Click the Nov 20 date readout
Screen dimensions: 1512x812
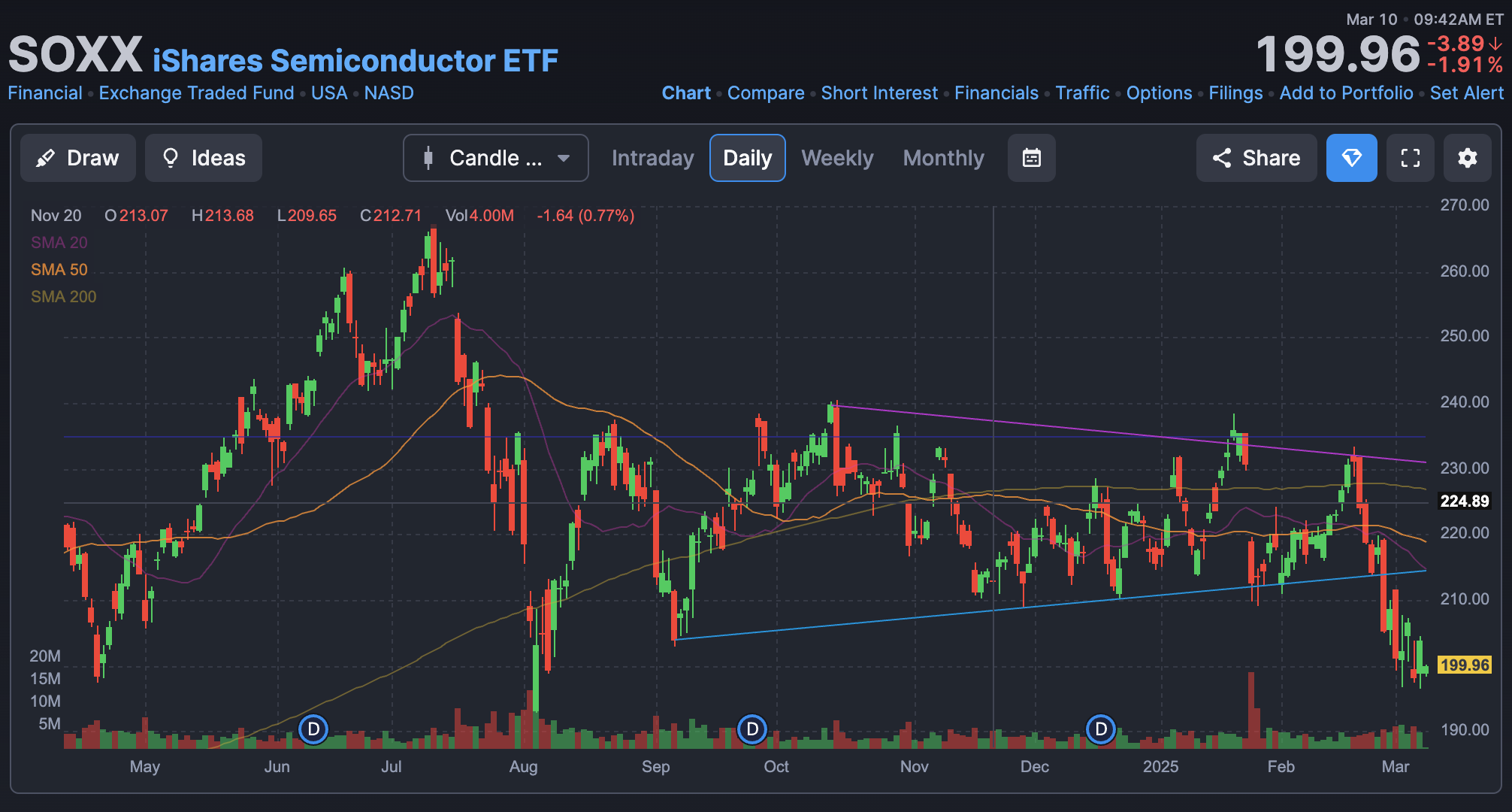point(56,216)
